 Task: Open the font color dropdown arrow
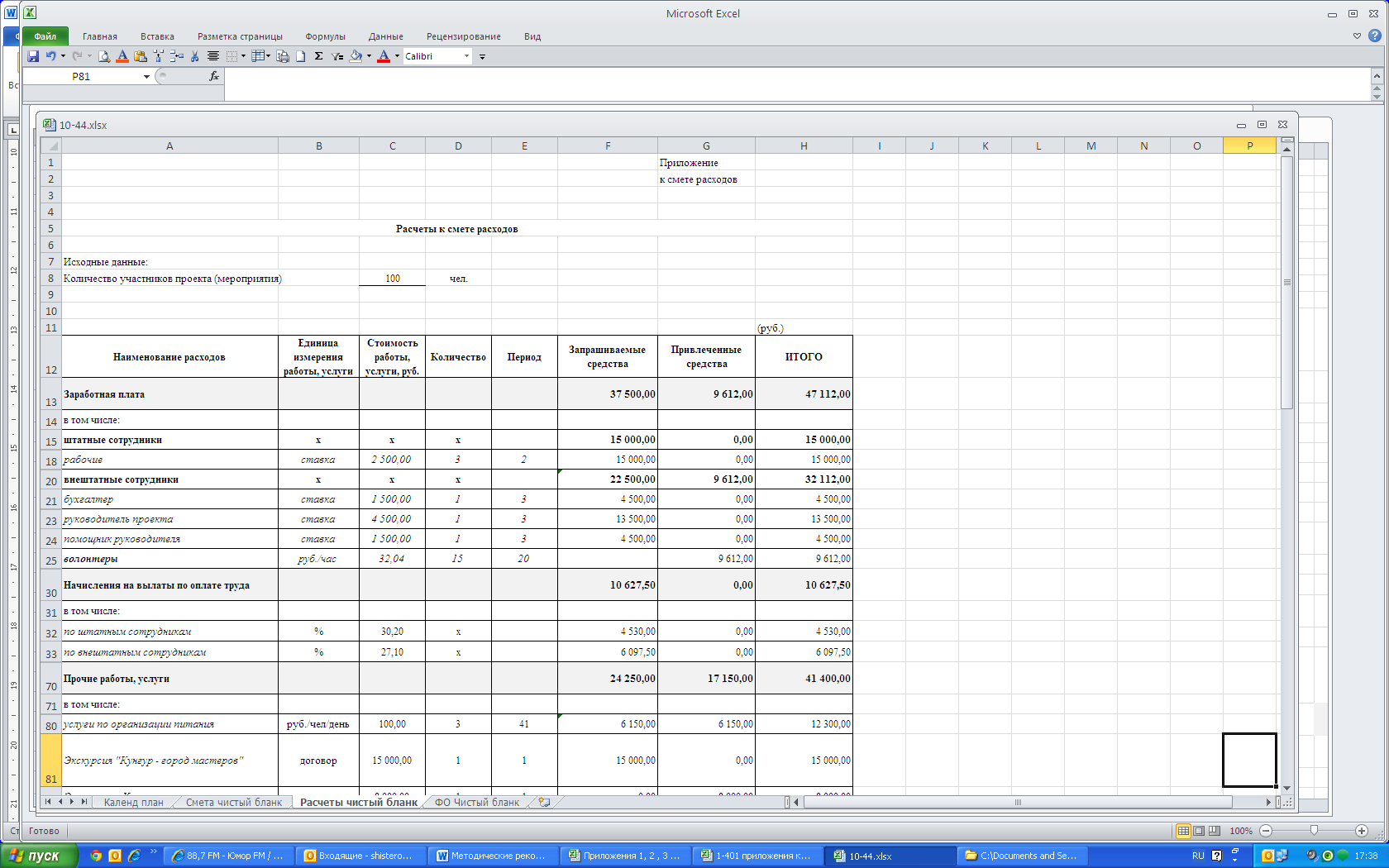(397, 56)
